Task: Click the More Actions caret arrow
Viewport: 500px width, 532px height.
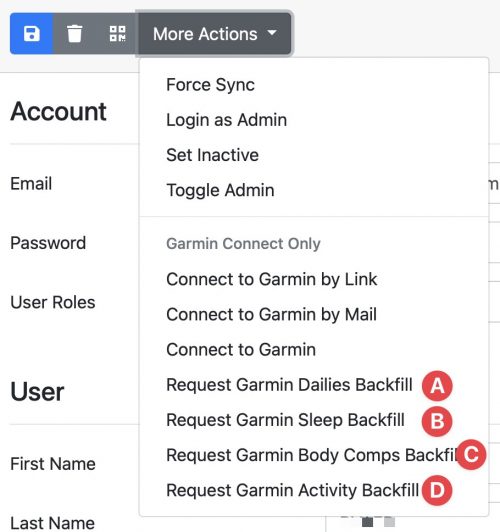Action: pyautogui.click(x=272, y=33)
